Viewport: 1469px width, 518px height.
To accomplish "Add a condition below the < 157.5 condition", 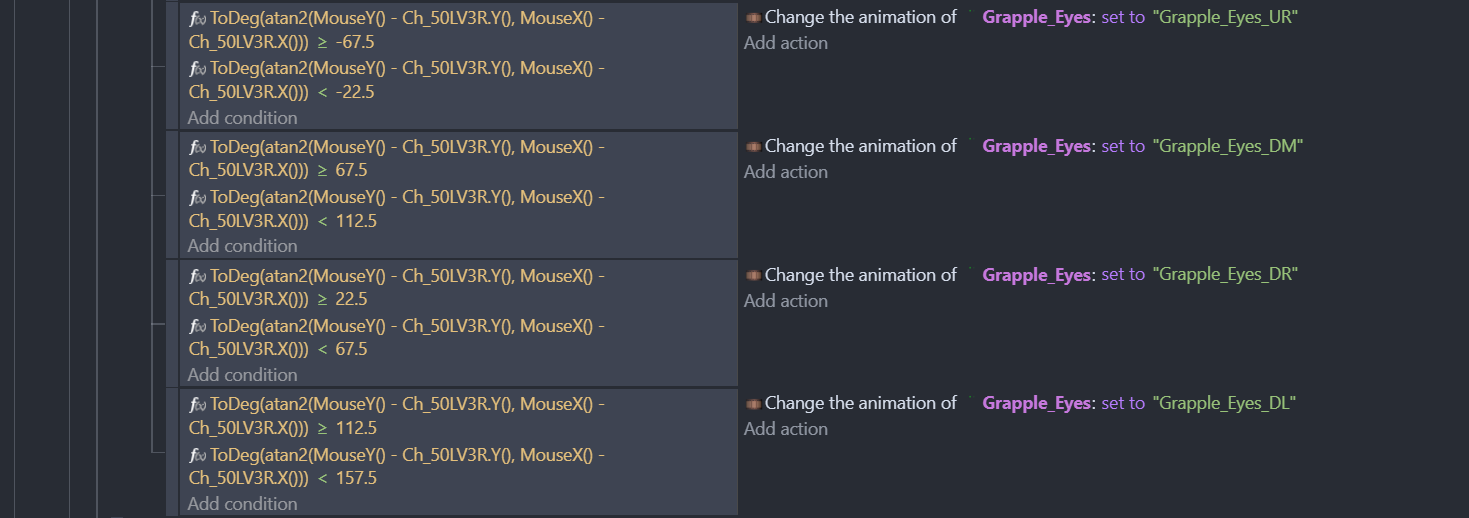I will tap(242, 504).
